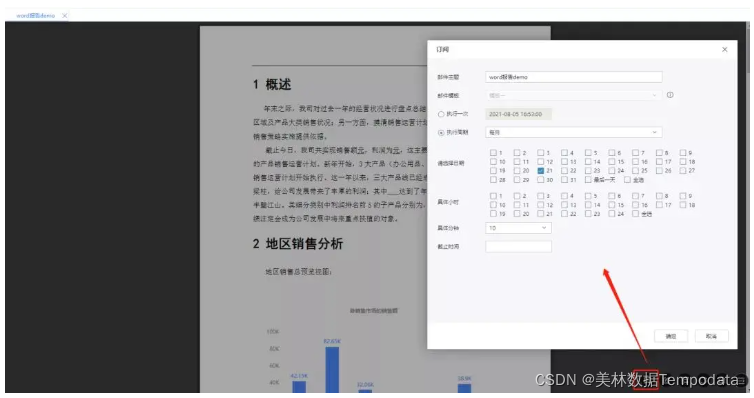Check day 9 in the date selection grid
Screen dimensions: 754x398
point(683,153)
